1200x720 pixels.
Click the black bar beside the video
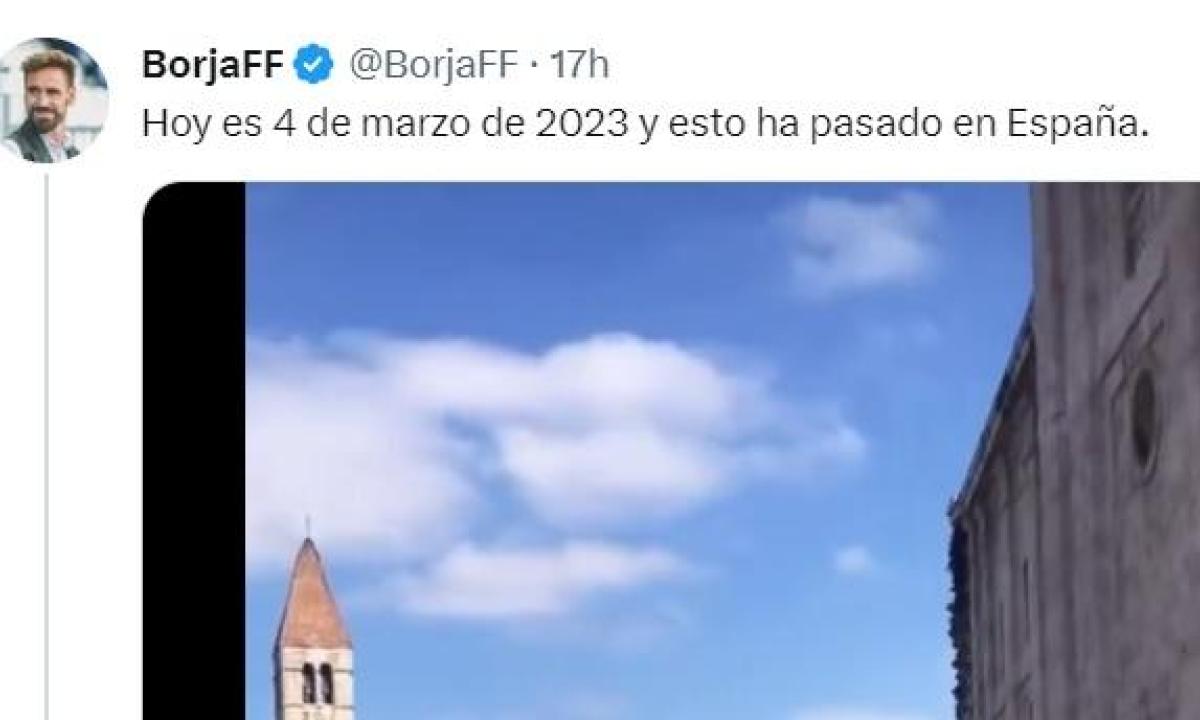pyautogui.click(x=194, y=450)
